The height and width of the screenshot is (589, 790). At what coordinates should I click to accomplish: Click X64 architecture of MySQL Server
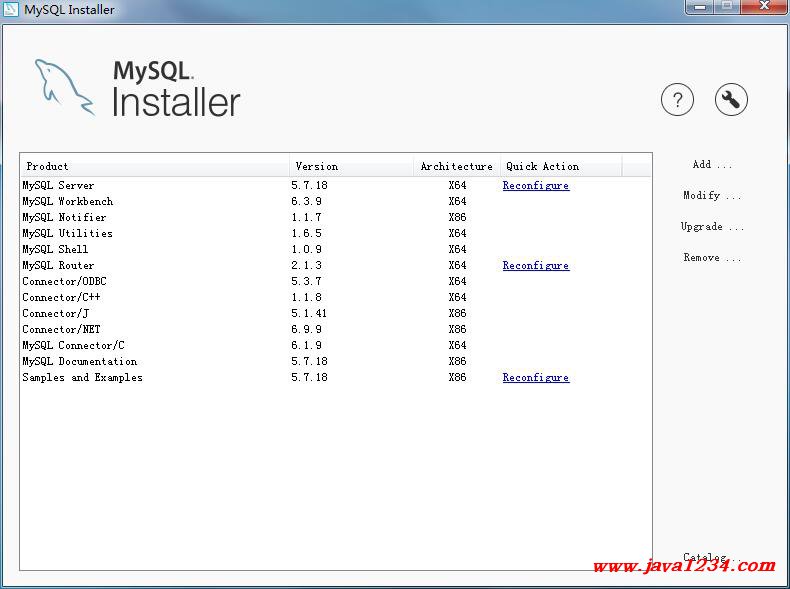tap(457, 185)
